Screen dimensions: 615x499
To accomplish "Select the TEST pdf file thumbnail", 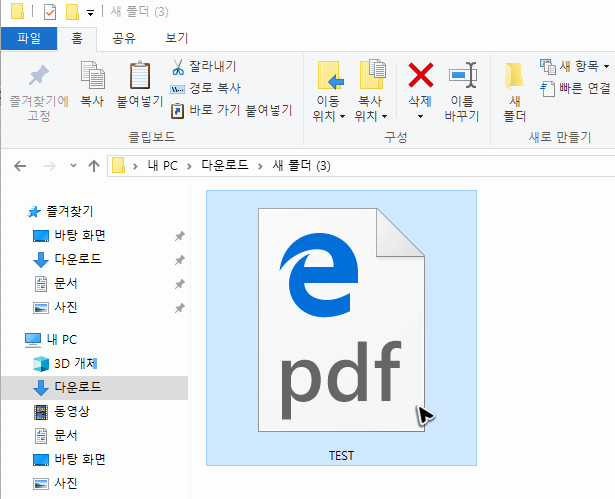I will [341, 320].
